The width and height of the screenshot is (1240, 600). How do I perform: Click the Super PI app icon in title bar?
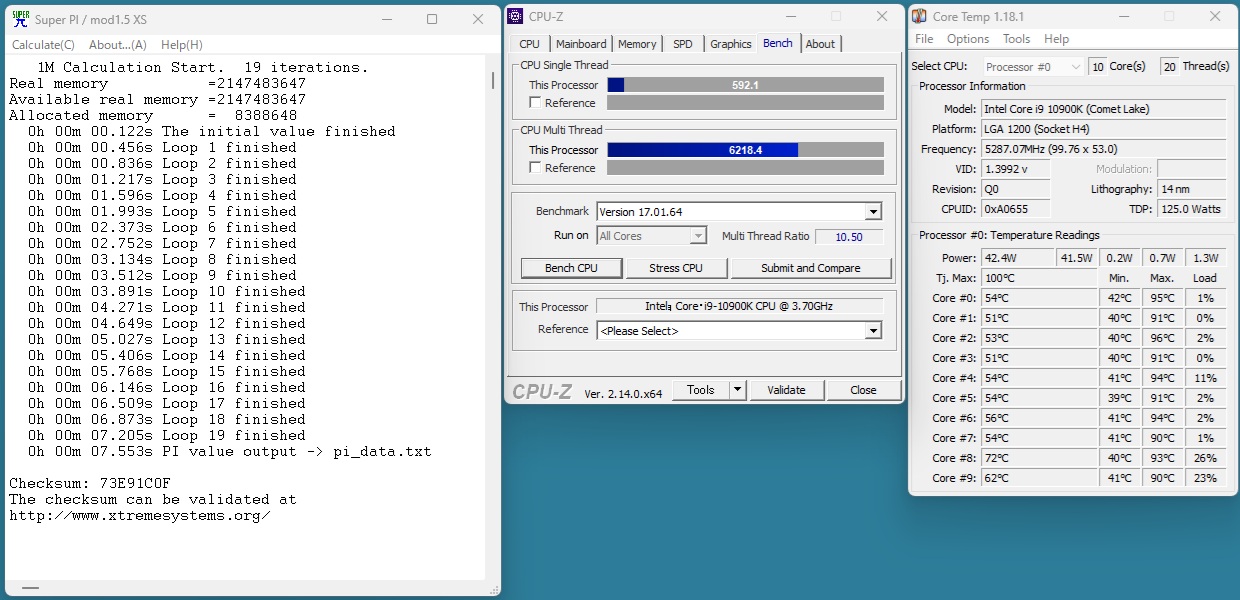pyautogui.click(x=20, y=19)
